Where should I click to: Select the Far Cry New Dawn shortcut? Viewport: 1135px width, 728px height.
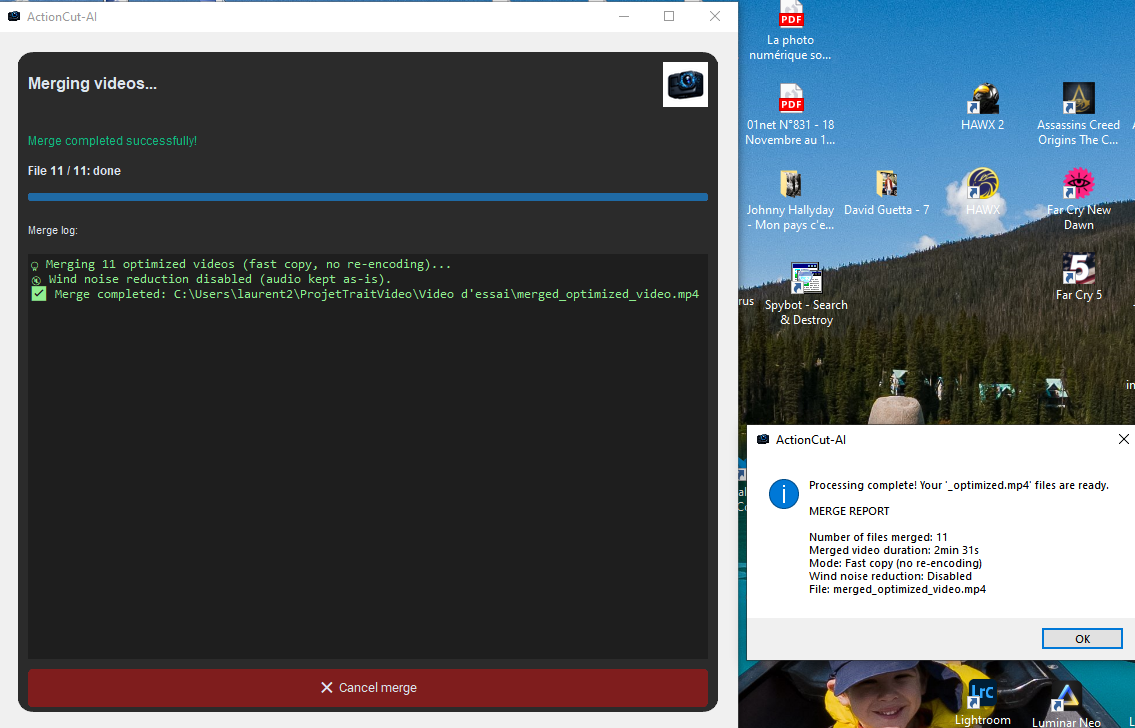click(1078, 199)
